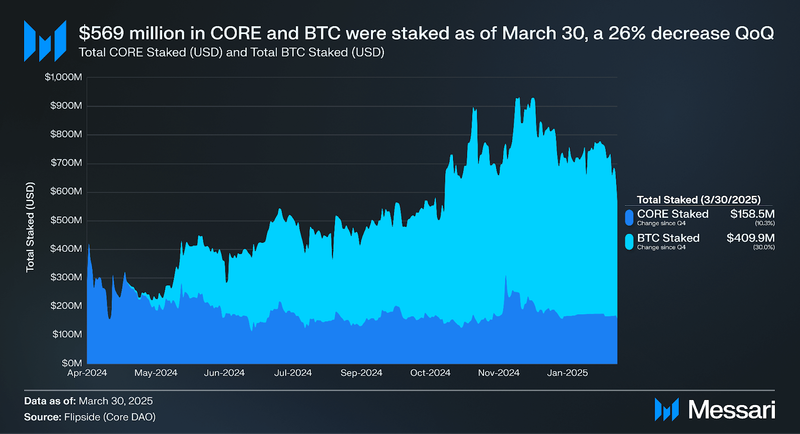
Task: Click the 'Source: Flipside (Core DAO)' line
Action: (x=90, y=417)
